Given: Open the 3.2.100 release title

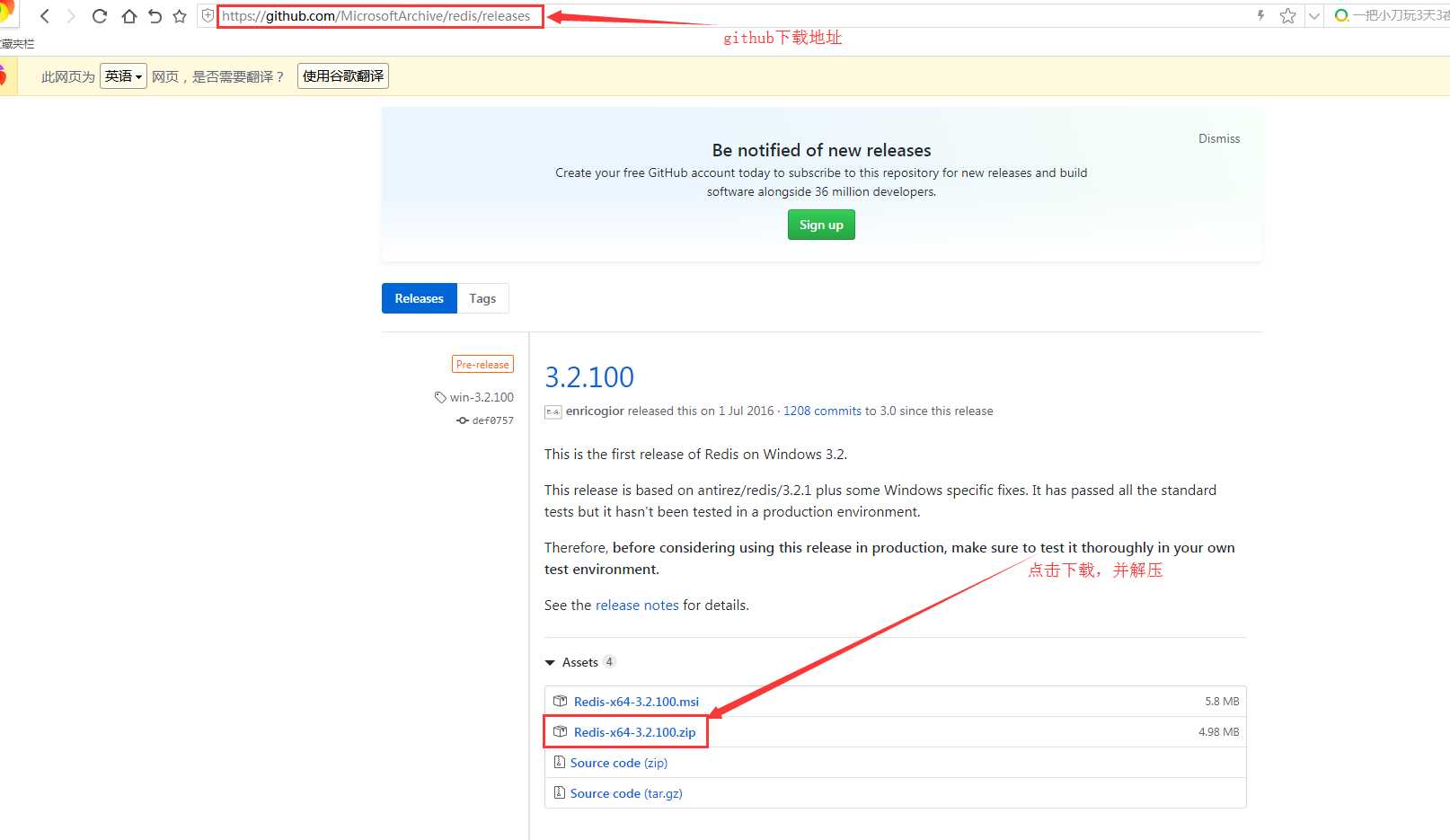Looking at the screenshot, I should coord(589,377).
